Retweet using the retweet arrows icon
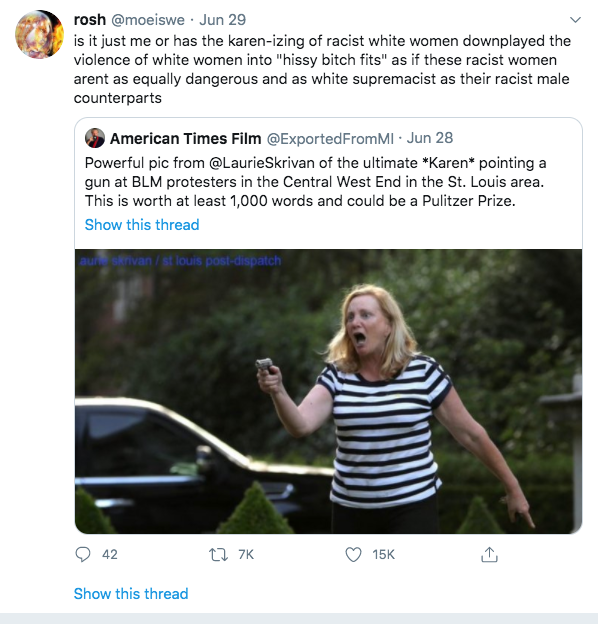Viewport: 598px width, 635px height. pyautogui.click(x=218, y=554)
